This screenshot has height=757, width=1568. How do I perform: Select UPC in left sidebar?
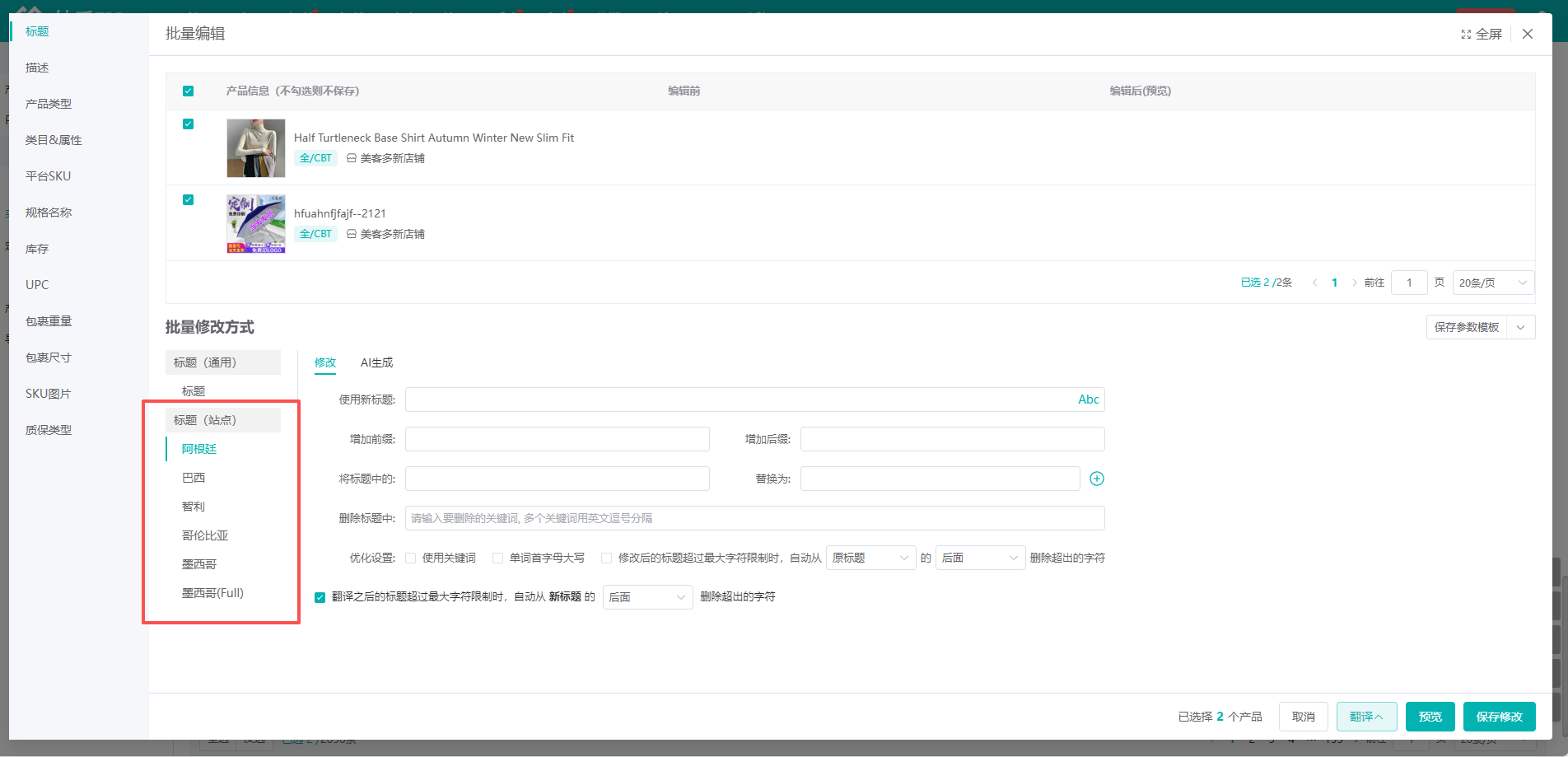(37, 285)
